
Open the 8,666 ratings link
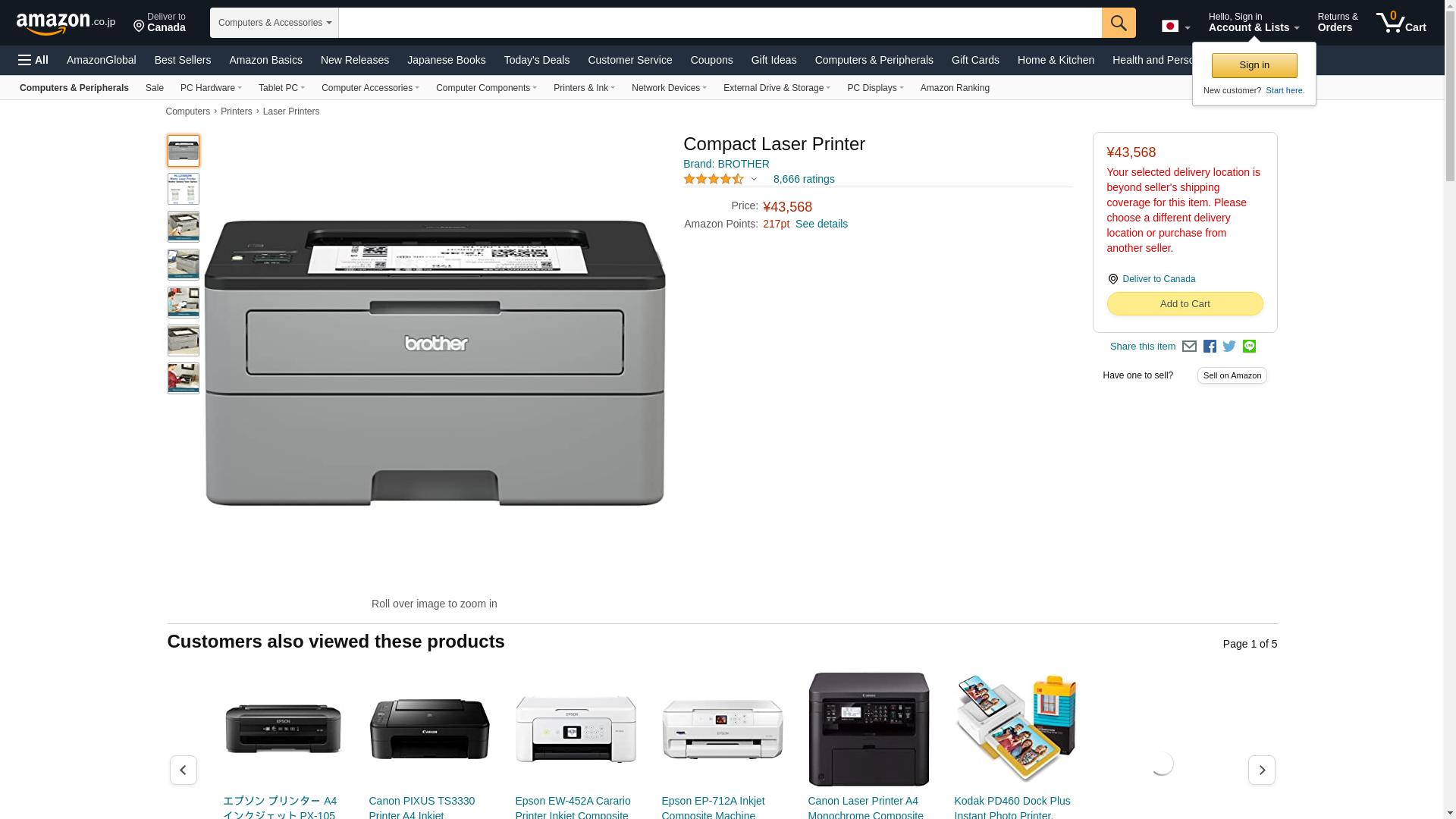(x=804, y=180)
